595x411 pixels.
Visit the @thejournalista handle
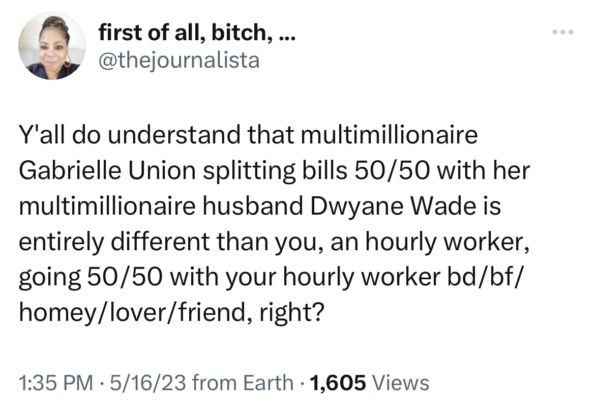click(179, 61)
